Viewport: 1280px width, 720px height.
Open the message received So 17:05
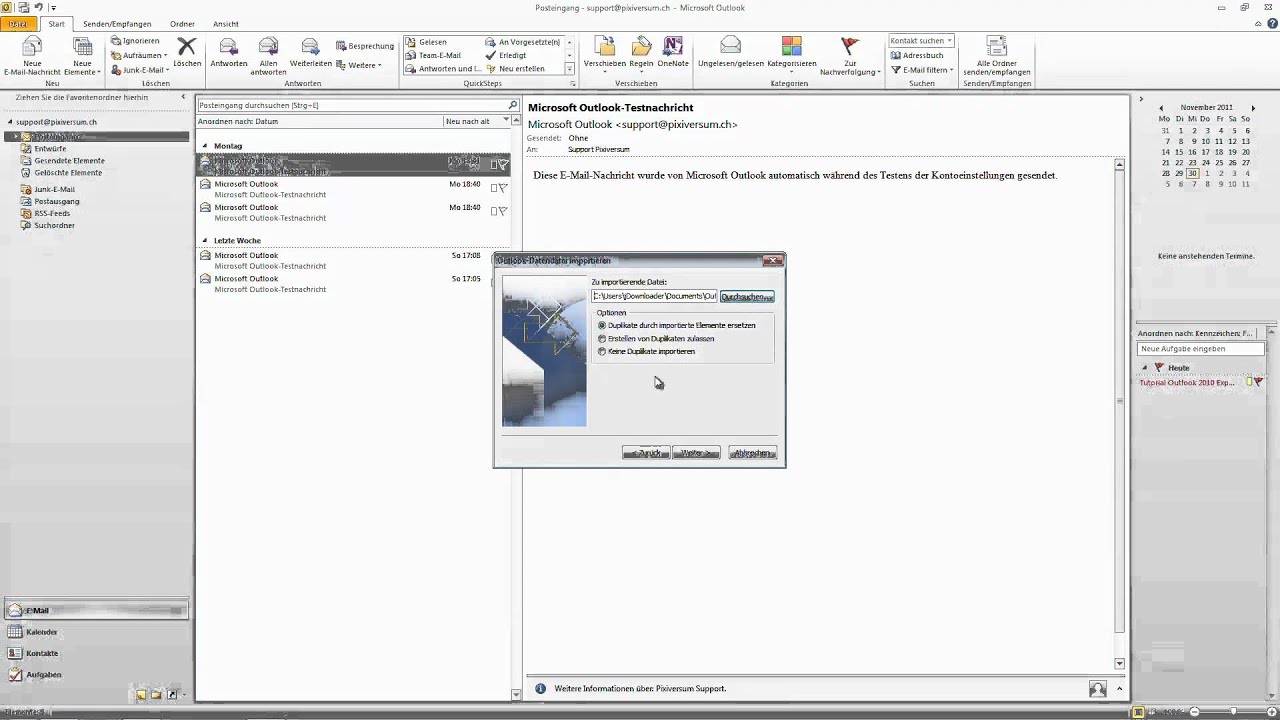click(353, 284)
